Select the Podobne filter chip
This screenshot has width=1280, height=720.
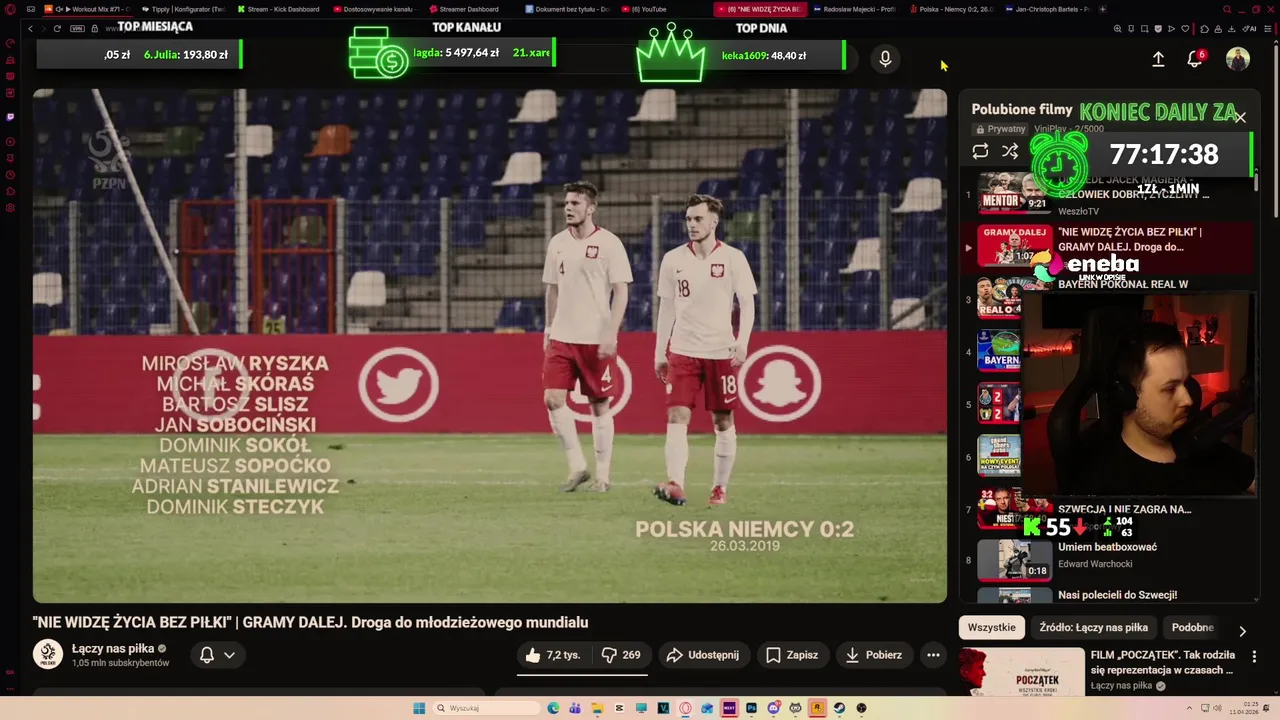point(1192,627)
